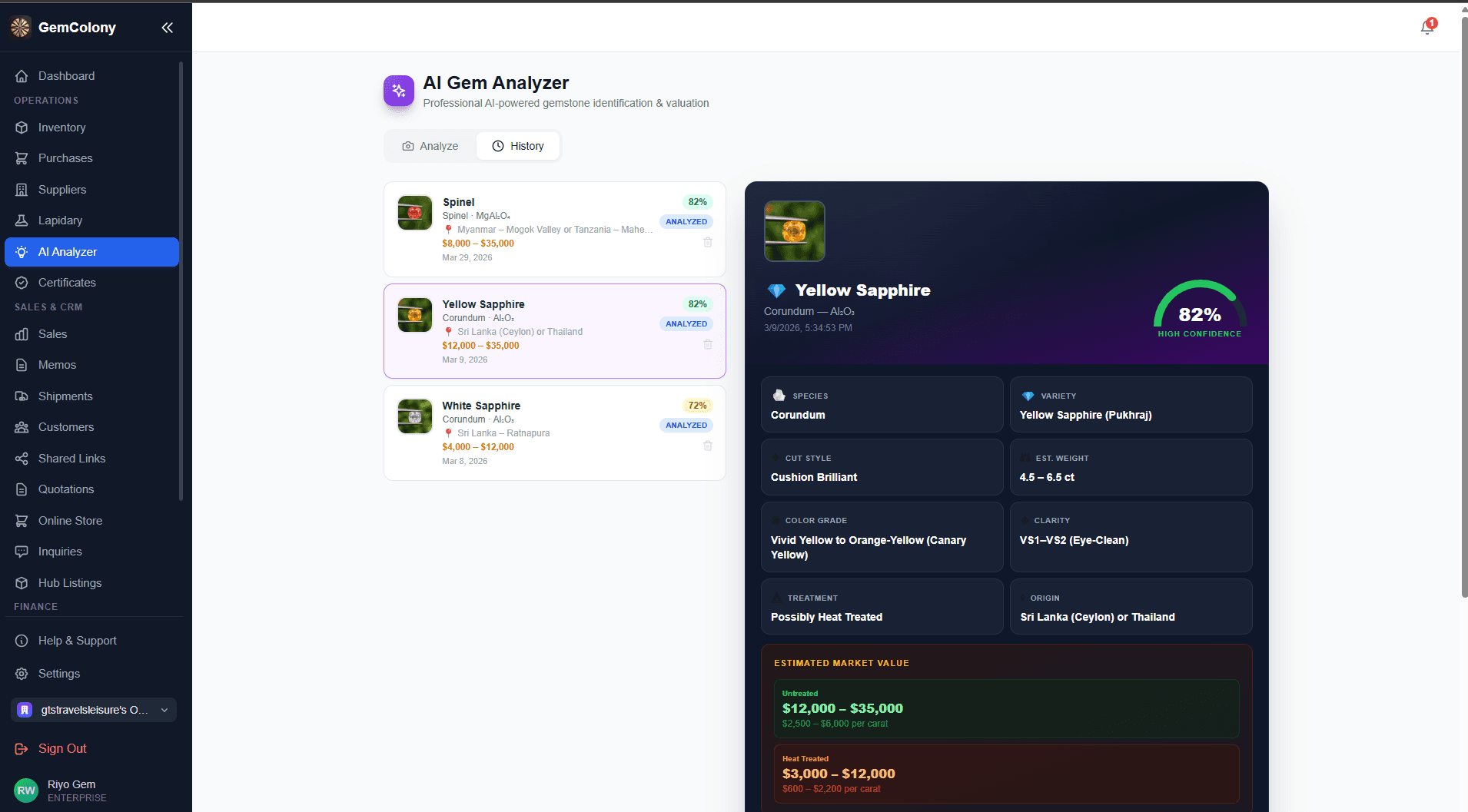The width and height of the screenshot is (1468, 812).
Task: Click the Yellow Sapphire list thumbnail
Action: (x=415, y=315)
